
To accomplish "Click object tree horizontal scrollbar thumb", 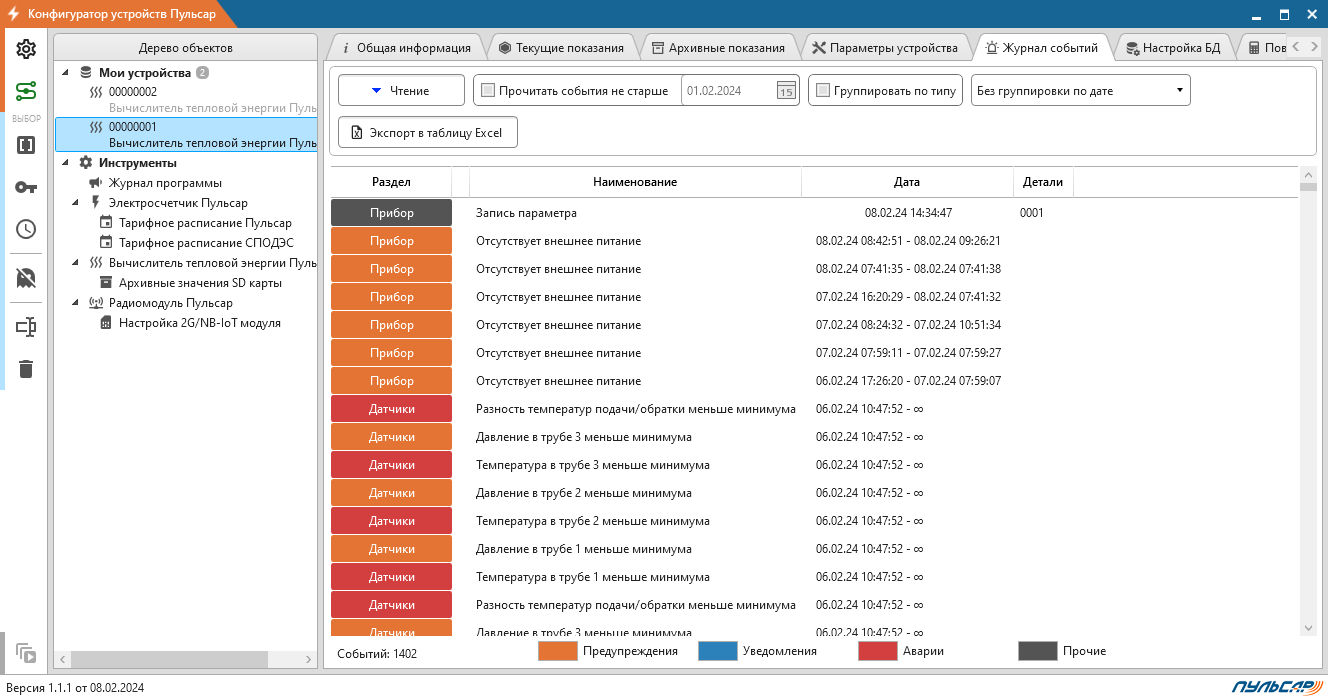I will click(171, 659).
